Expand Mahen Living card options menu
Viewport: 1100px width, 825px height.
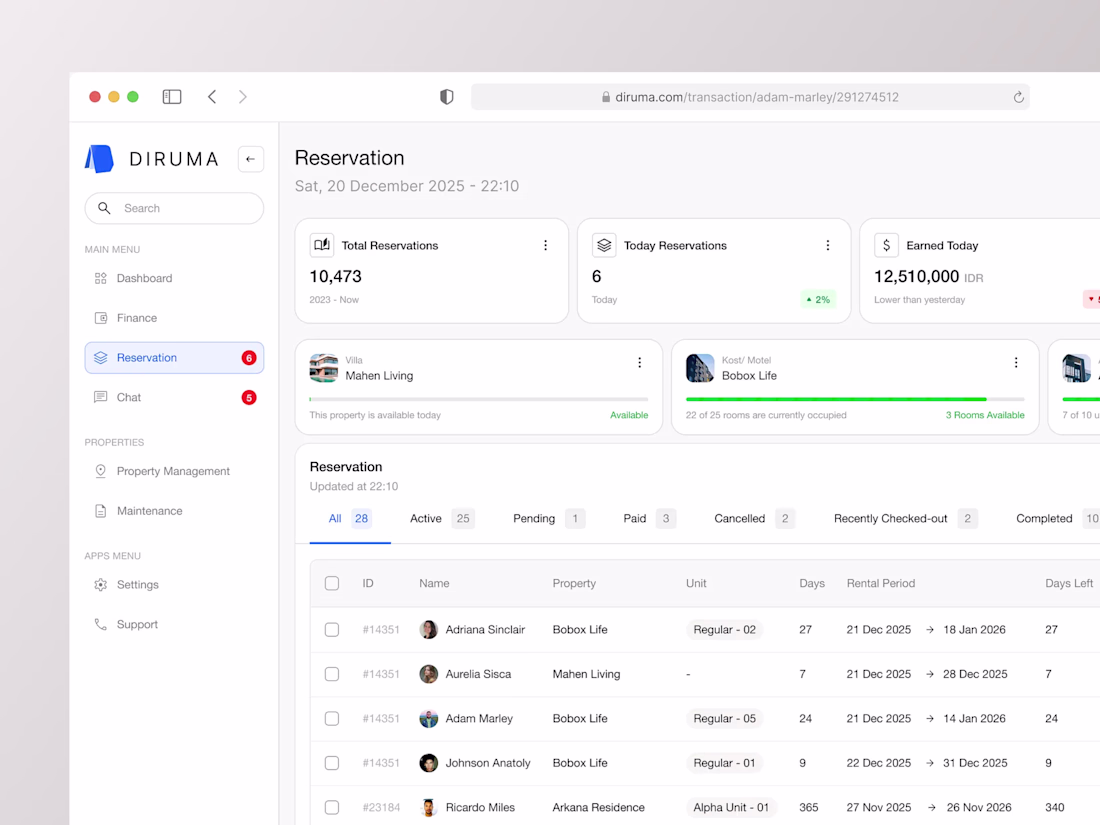point(639,363)
